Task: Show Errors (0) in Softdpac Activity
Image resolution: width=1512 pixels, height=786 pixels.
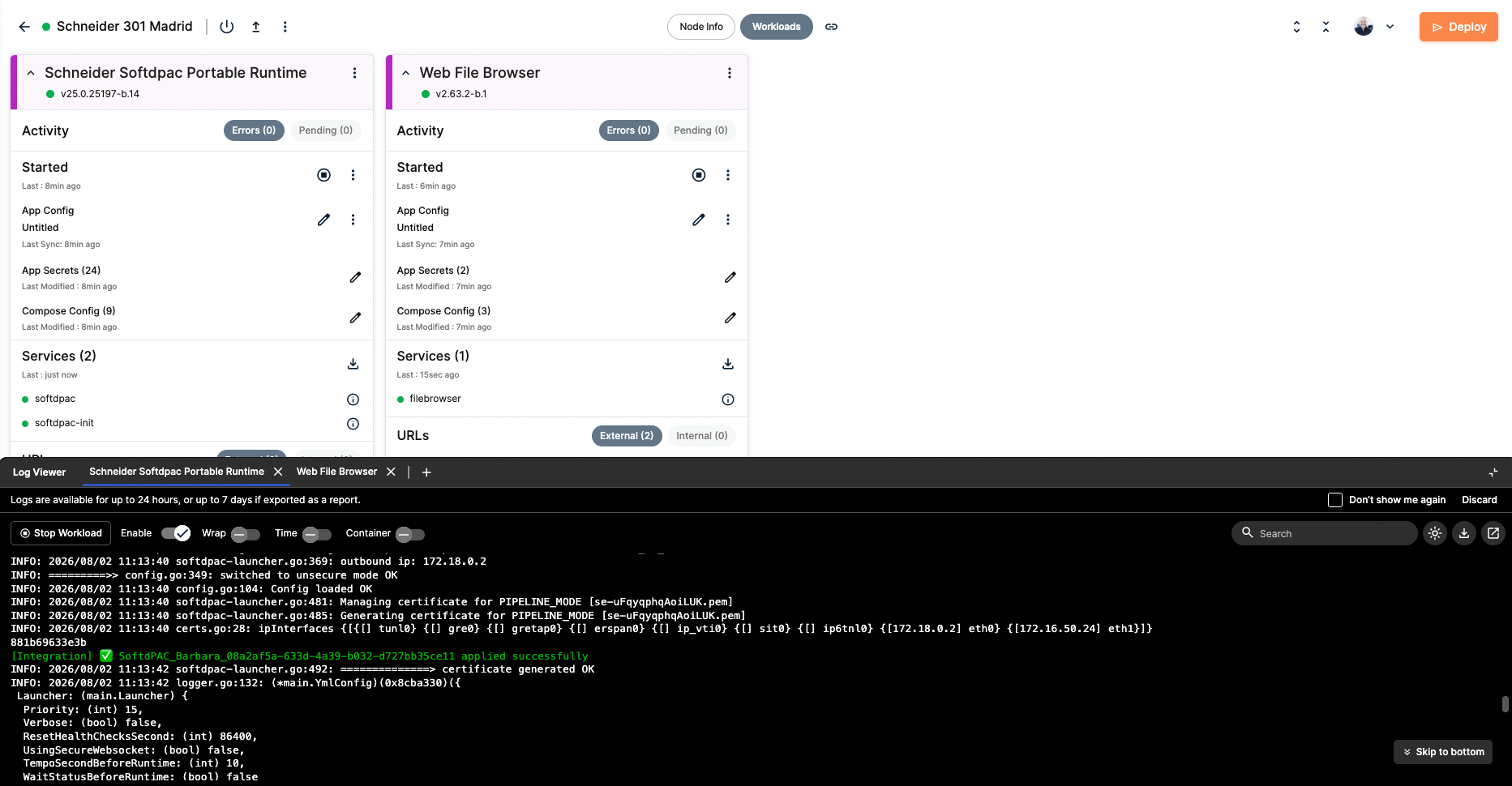Action: [254, 130]
